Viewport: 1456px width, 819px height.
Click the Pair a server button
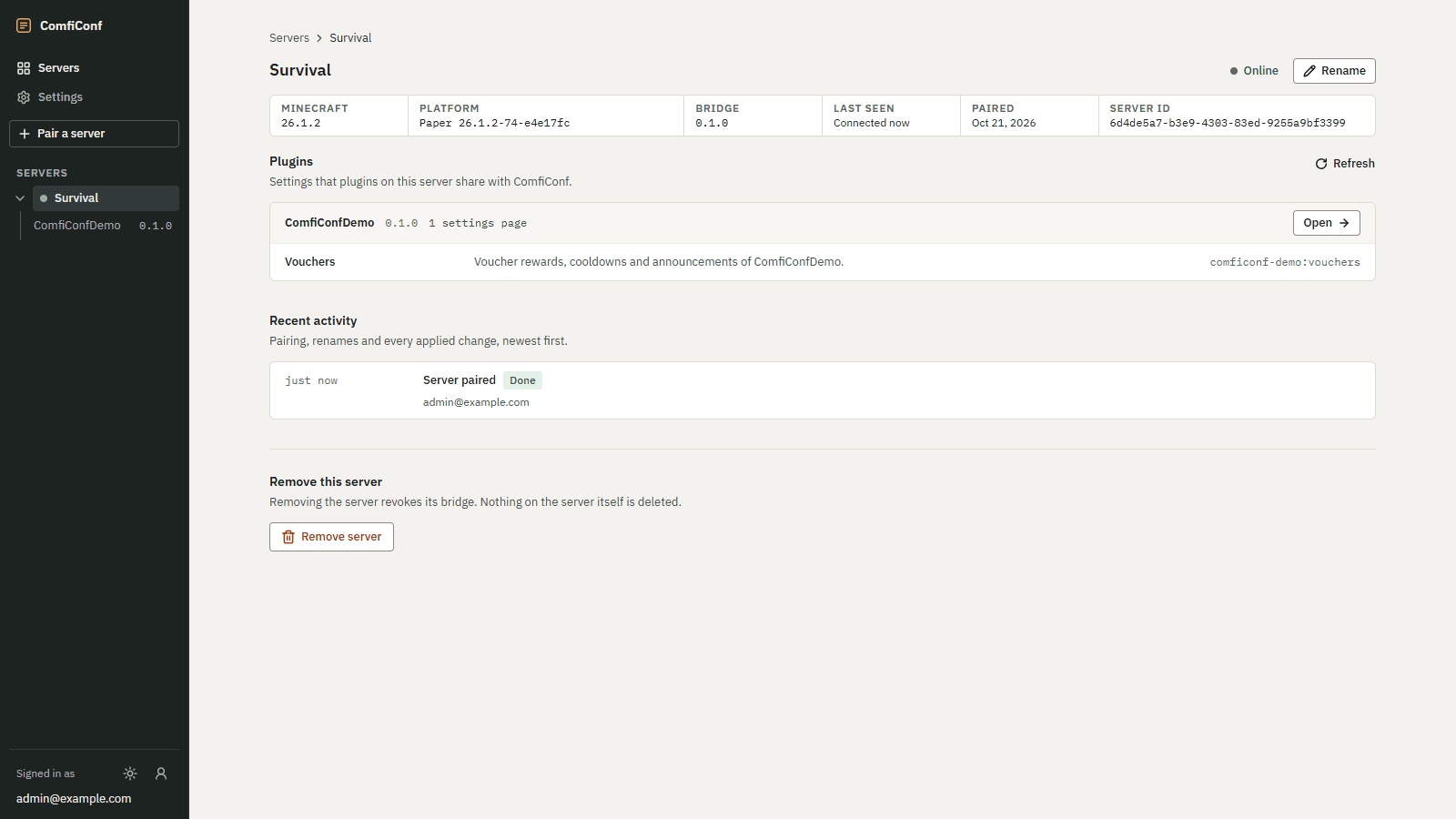click(95, 134)
